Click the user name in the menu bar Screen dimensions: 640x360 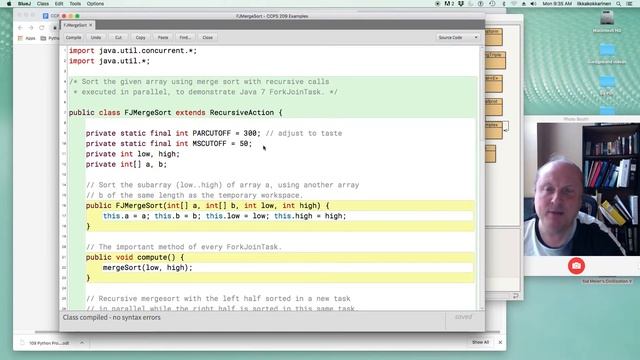(x=594, y=4)
